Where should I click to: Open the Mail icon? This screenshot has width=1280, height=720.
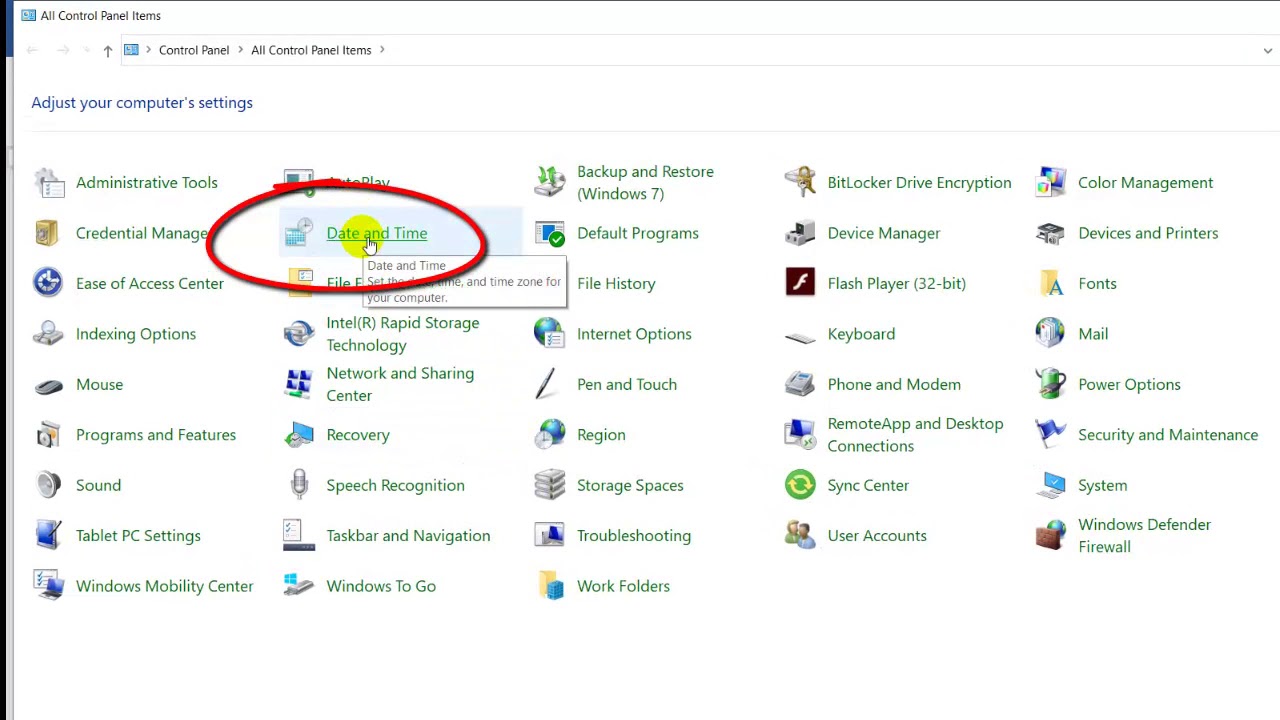(x=1050, y=334)
